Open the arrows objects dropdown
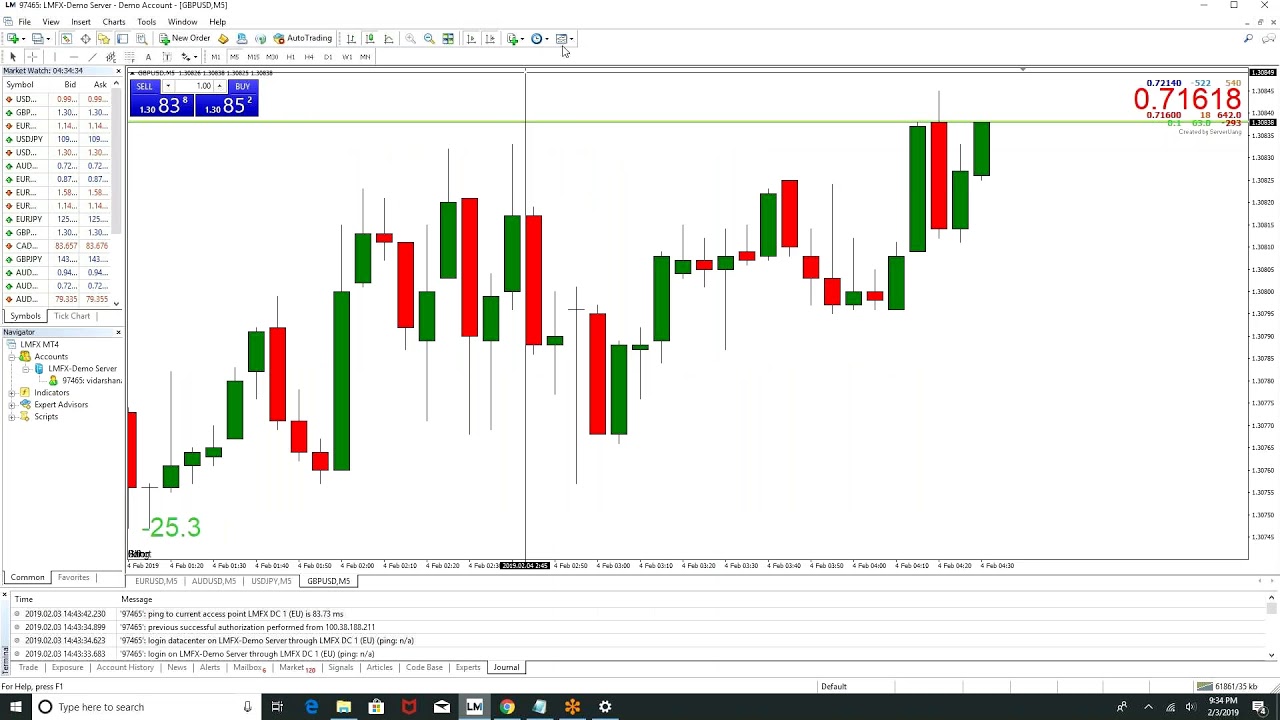 click(188, 56)
